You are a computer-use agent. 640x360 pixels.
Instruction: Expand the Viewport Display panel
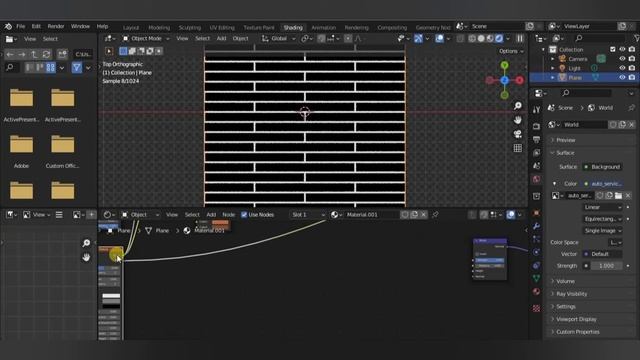[x=576, y=319]
